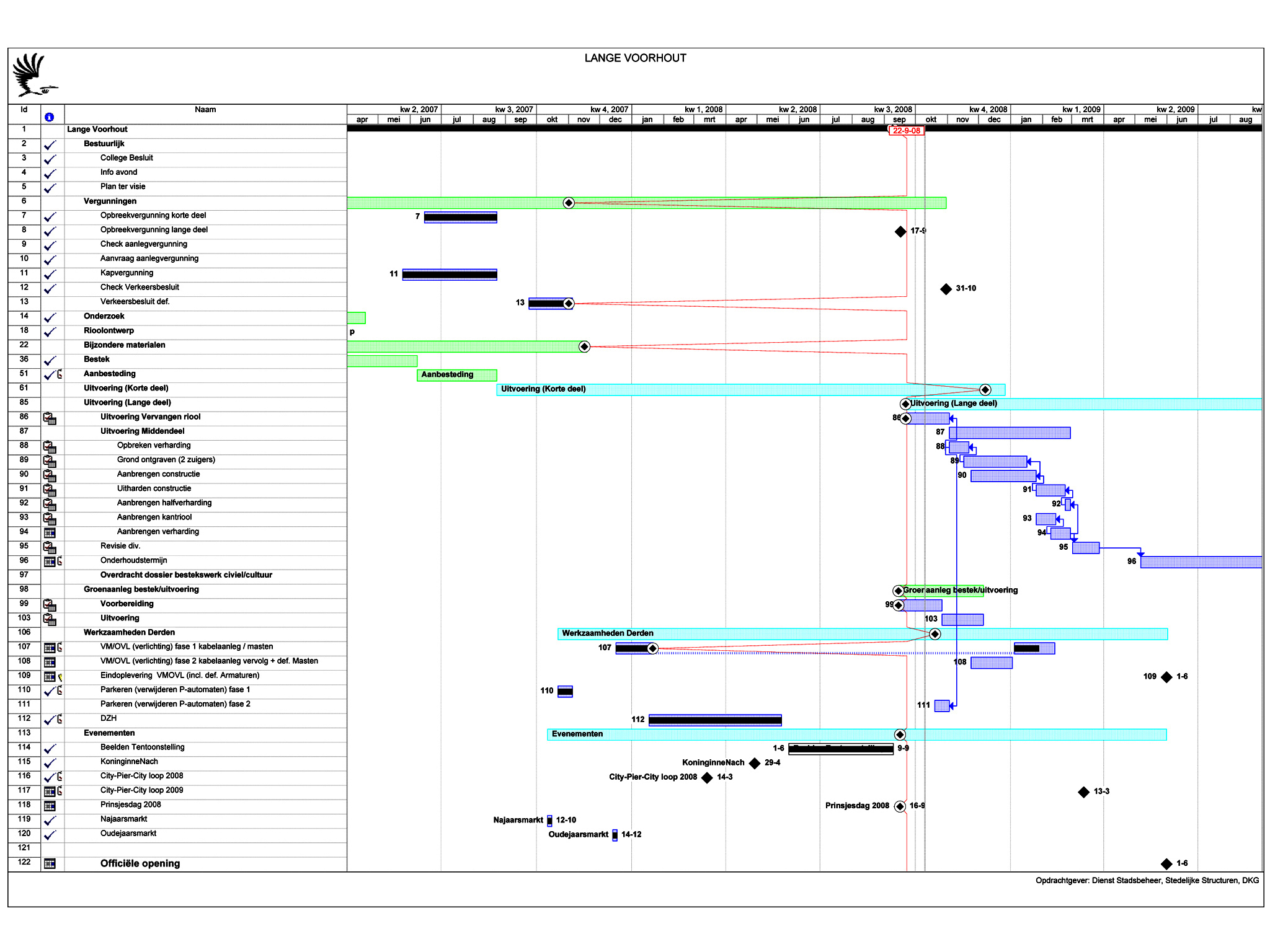Click the calendar icon on Onderhoudstermijn row
The width and height of the screenshot is (1270, 952).
click(x=50, y=562)
